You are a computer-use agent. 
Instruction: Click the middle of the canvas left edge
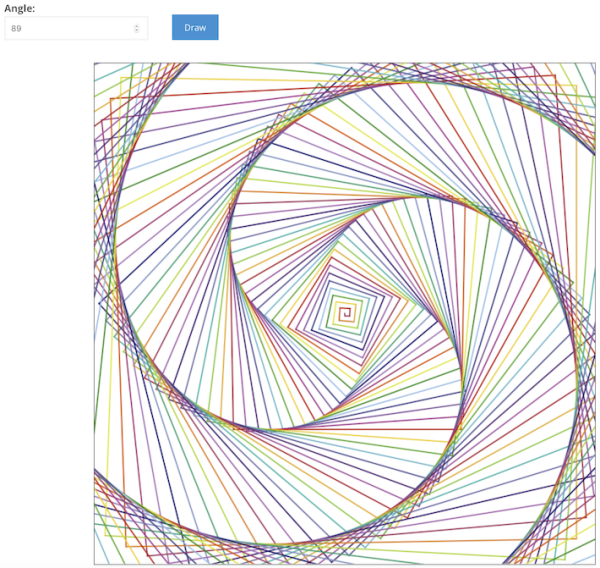(x=96, y=314)
